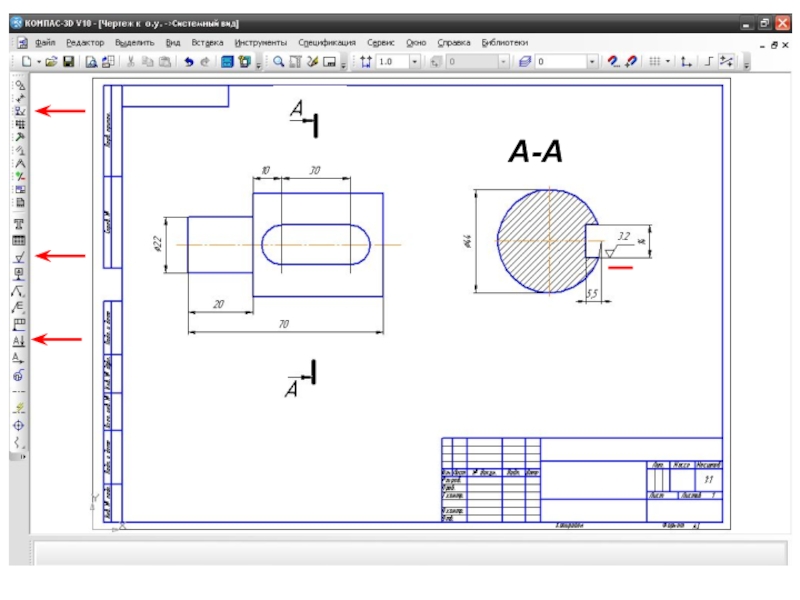
Task: Click the print preview icon
Action: click(91, 62)
